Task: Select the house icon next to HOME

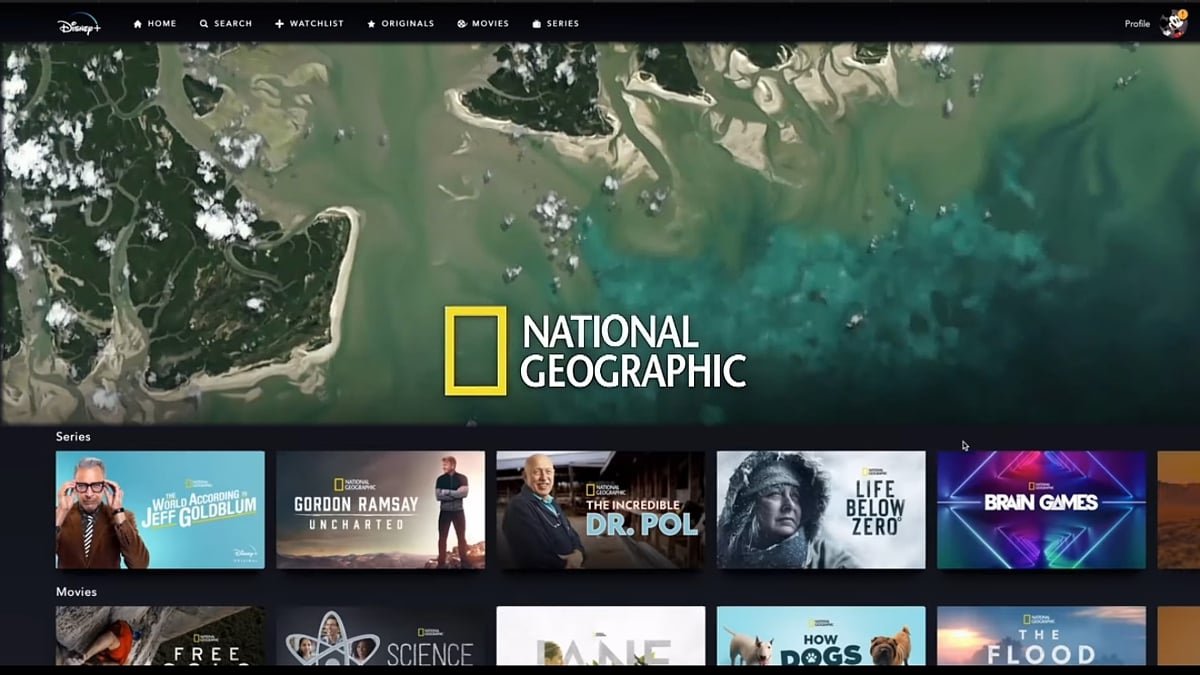Action: [135, 22]
